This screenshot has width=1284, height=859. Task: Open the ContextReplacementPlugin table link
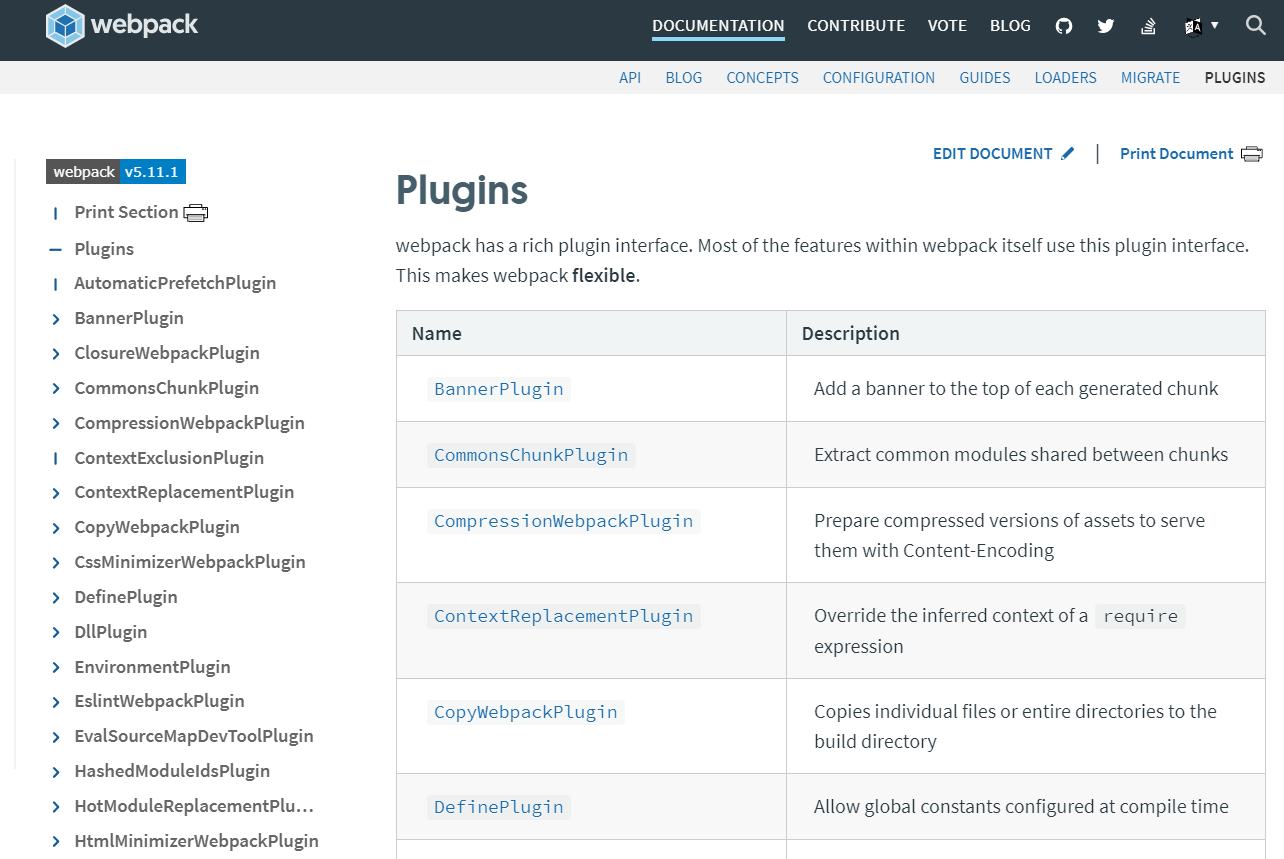[564, 616]
